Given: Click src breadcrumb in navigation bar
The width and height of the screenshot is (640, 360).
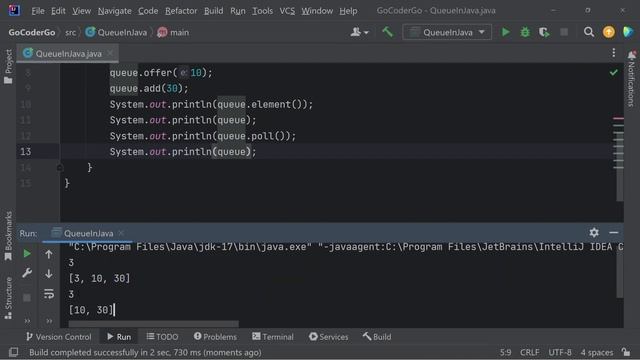Looking at the screenshot, I should pyautogui.click(x=70, y=32).
